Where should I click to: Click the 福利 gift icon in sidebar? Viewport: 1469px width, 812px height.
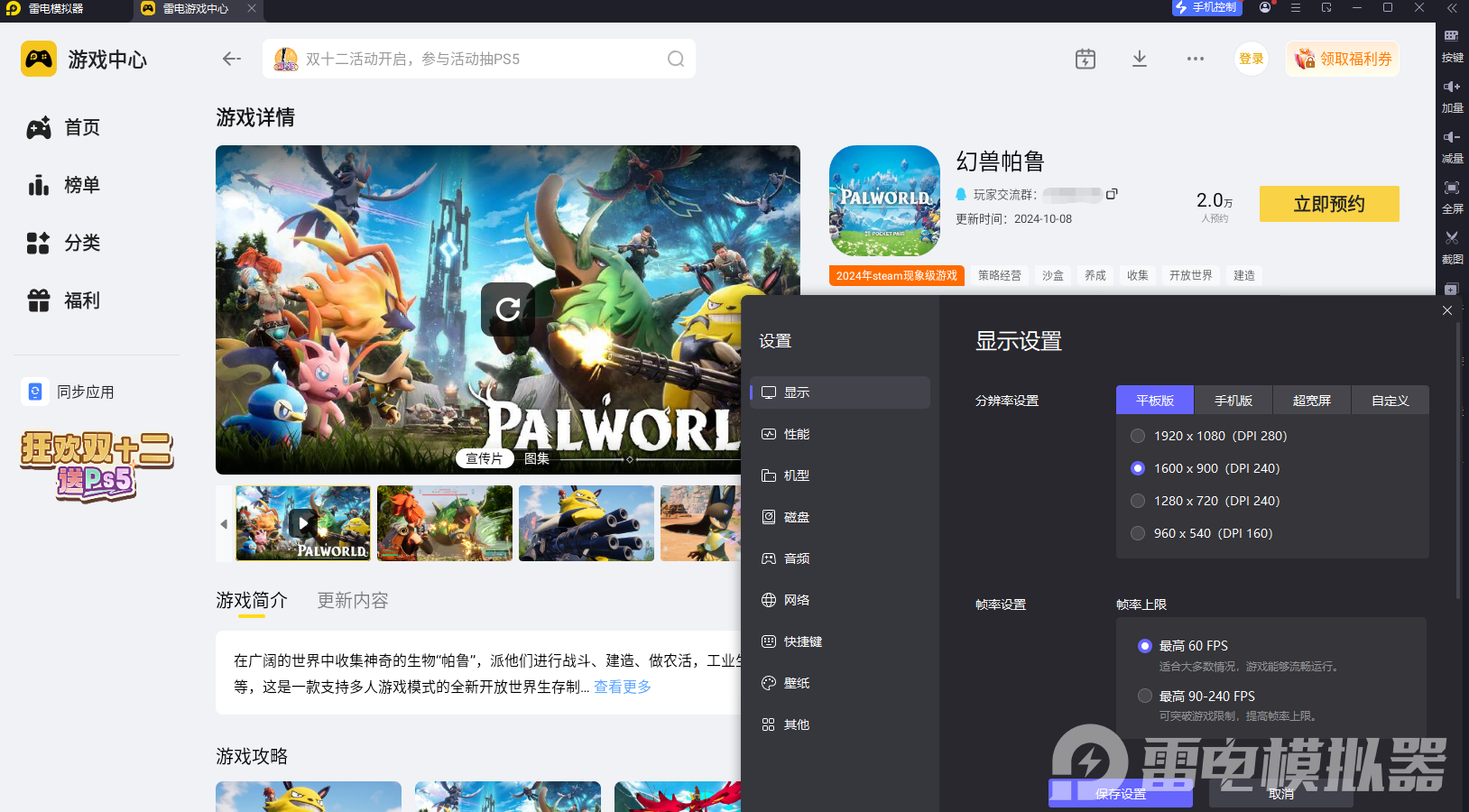click(x=39, y=301)
